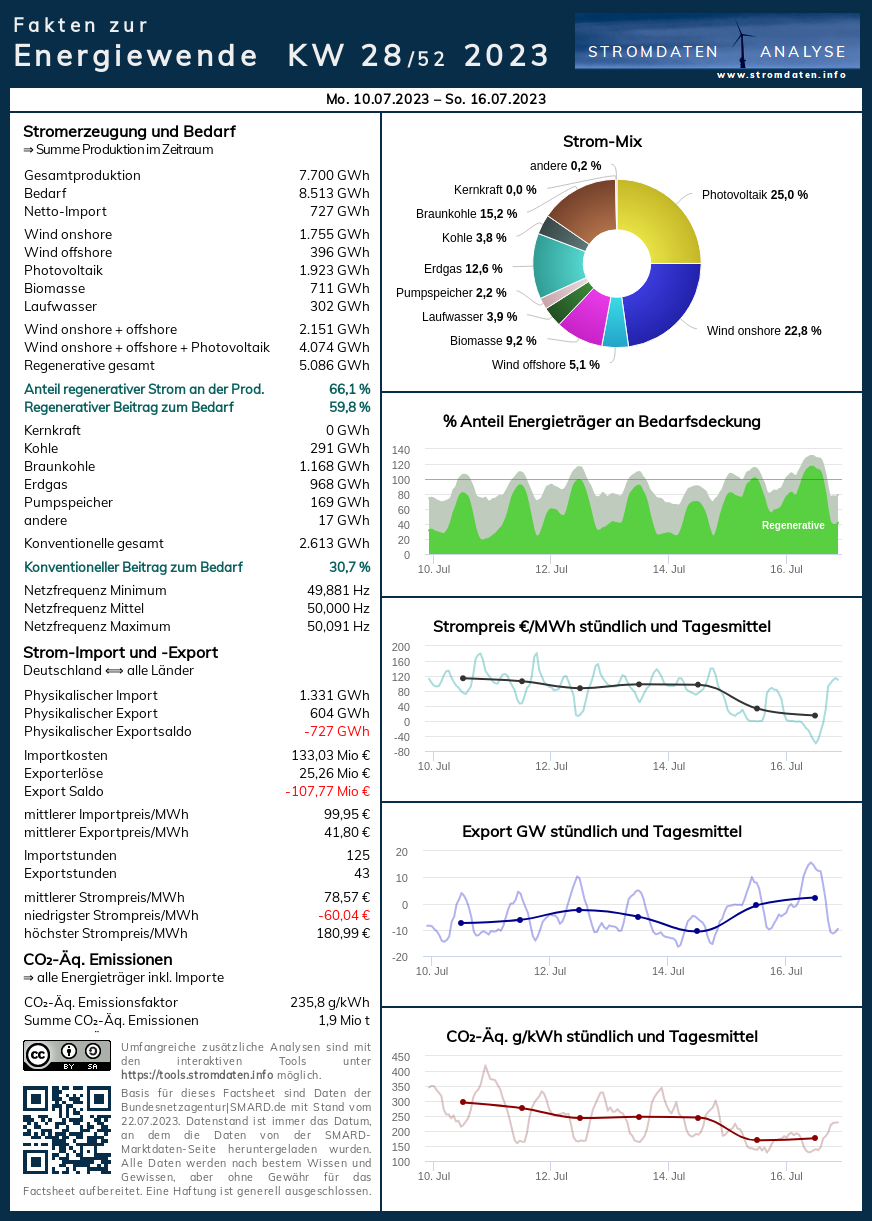
Task: Open the www.stromdaten.info website link
Action: pos(781,75)
